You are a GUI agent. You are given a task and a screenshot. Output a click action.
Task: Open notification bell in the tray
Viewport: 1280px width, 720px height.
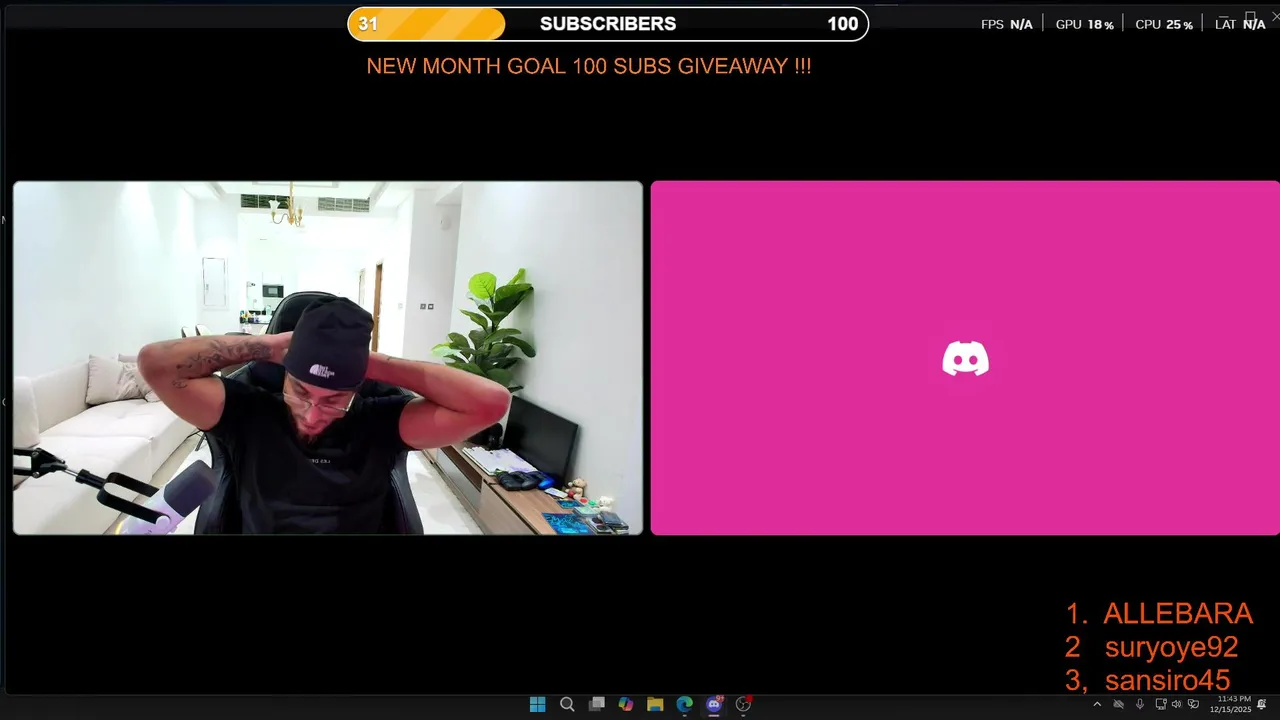[x=1262, y=704]
